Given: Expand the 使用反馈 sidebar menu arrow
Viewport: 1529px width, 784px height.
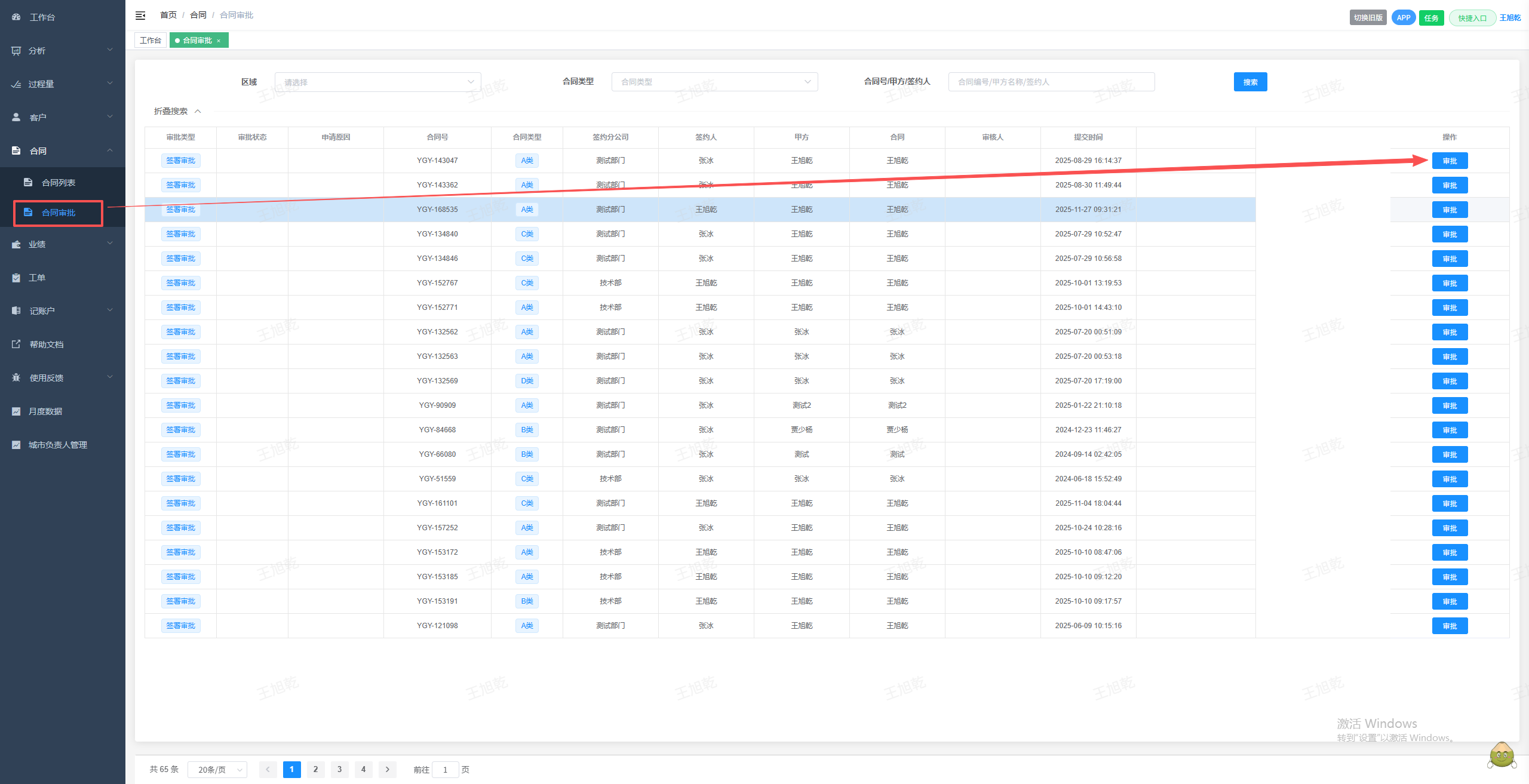Looking at the screenshot, I should 110,377.
